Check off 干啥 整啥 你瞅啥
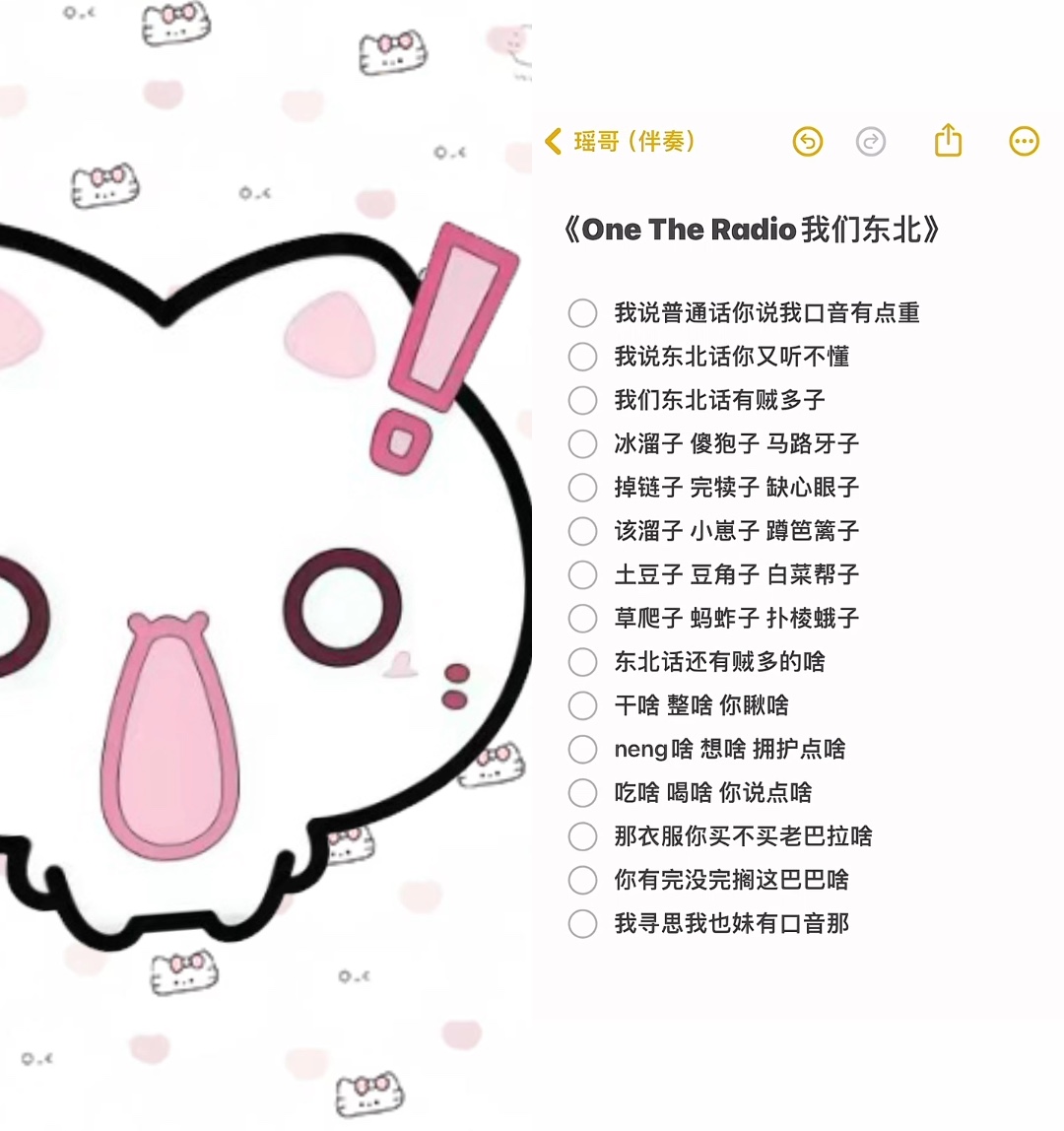This screenshot has height=1131, width=1064. [582, 705]
